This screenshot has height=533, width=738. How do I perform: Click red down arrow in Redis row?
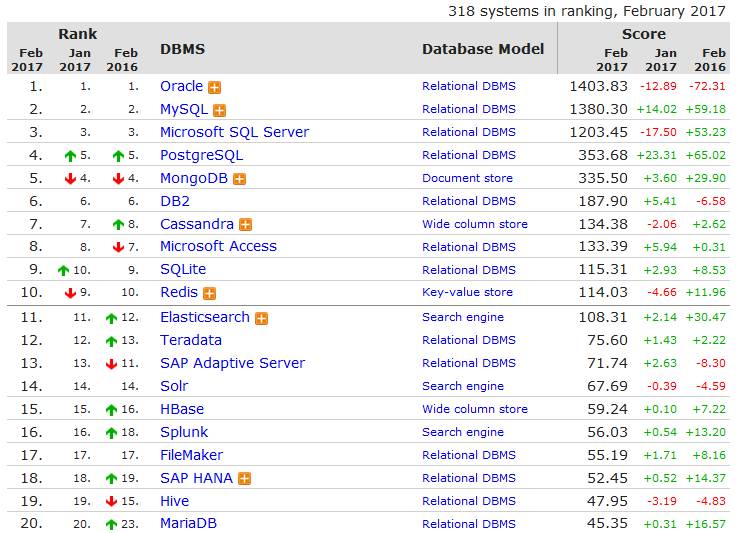coord(70,293)
